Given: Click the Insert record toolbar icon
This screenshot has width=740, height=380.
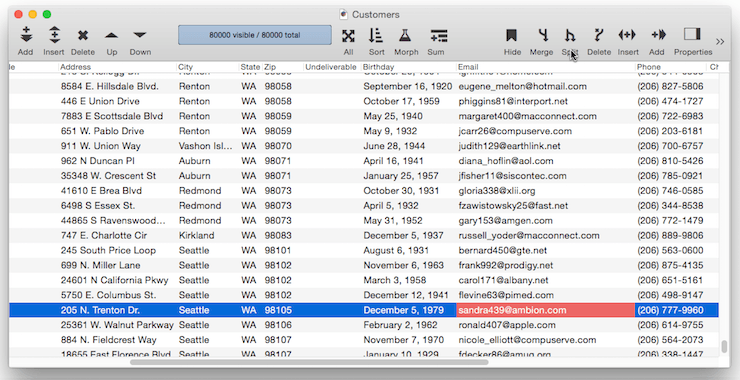Looking at the screenshot, I should [x=54, y=35].
